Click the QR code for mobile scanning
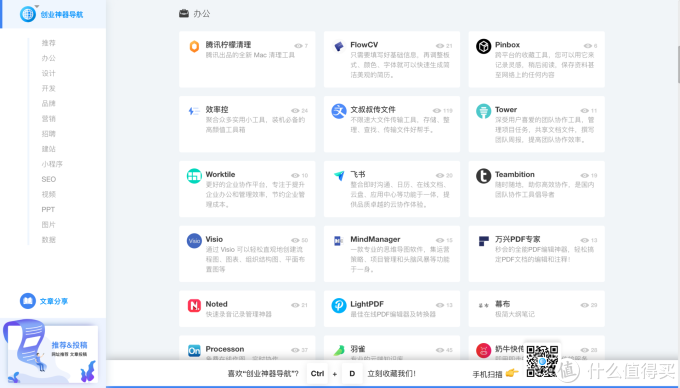 click(542, 361)
